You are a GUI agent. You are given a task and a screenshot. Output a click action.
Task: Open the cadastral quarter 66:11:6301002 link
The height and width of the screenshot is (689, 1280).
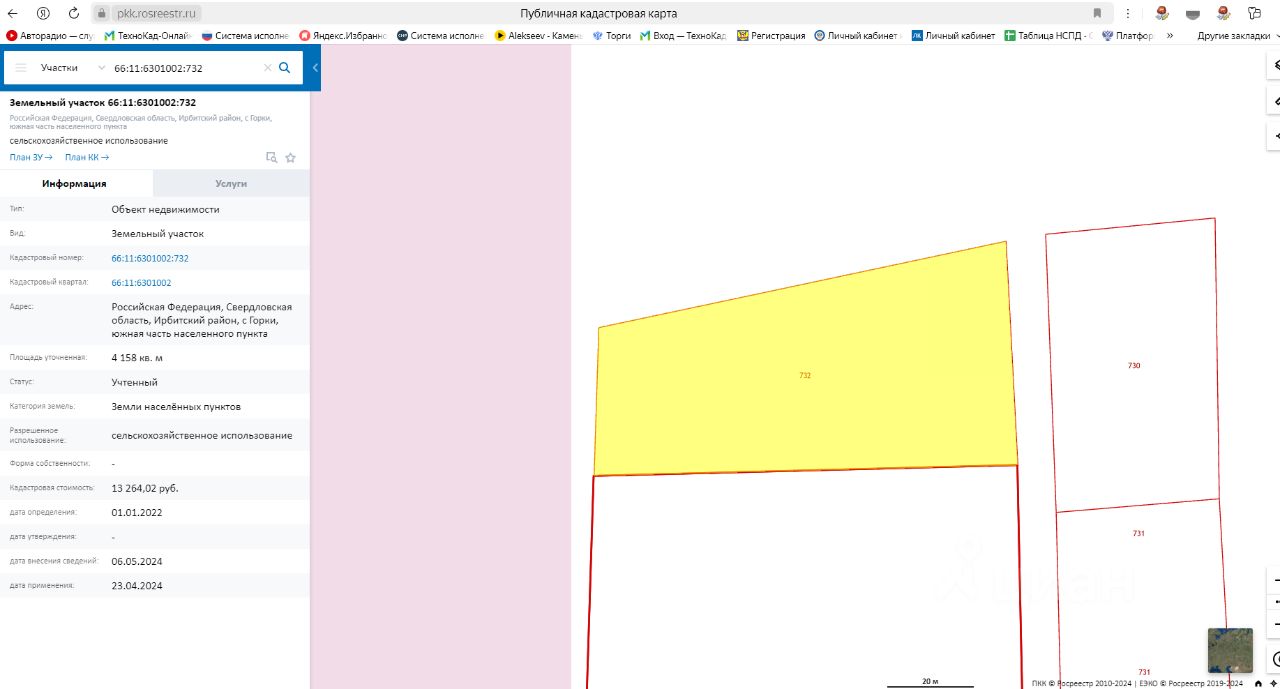click(141, 283)
